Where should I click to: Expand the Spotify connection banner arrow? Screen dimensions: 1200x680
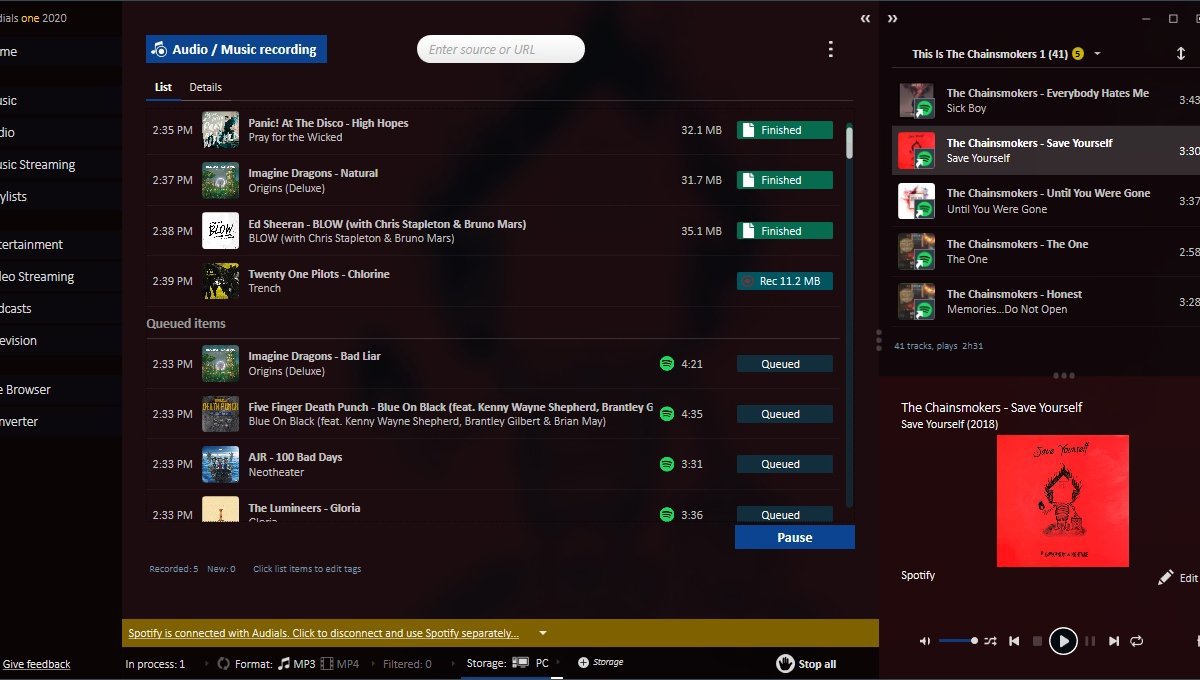[x=543, y=633]
